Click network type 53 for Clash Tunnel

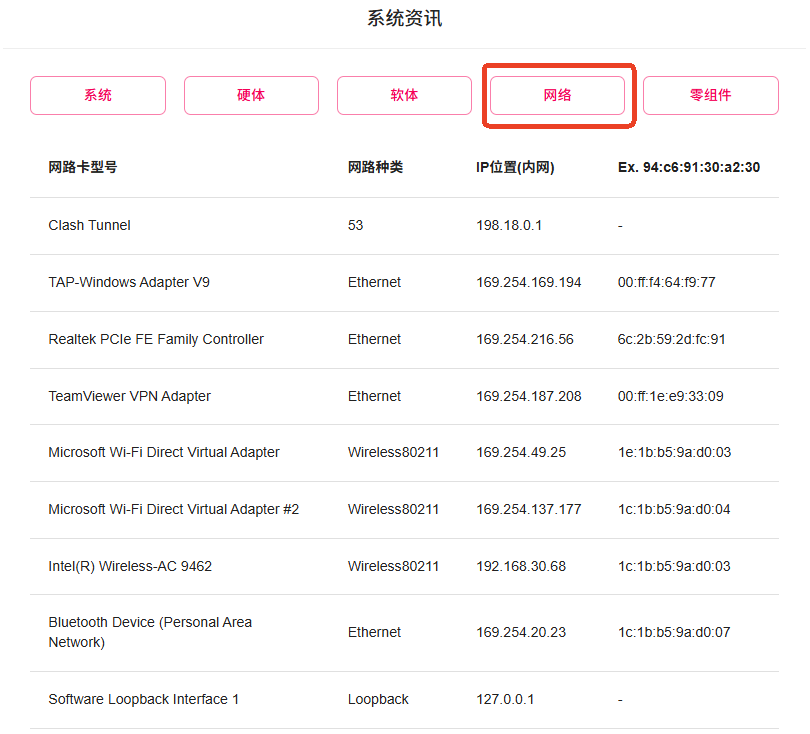pyautogui.click(x=355, y=225)
